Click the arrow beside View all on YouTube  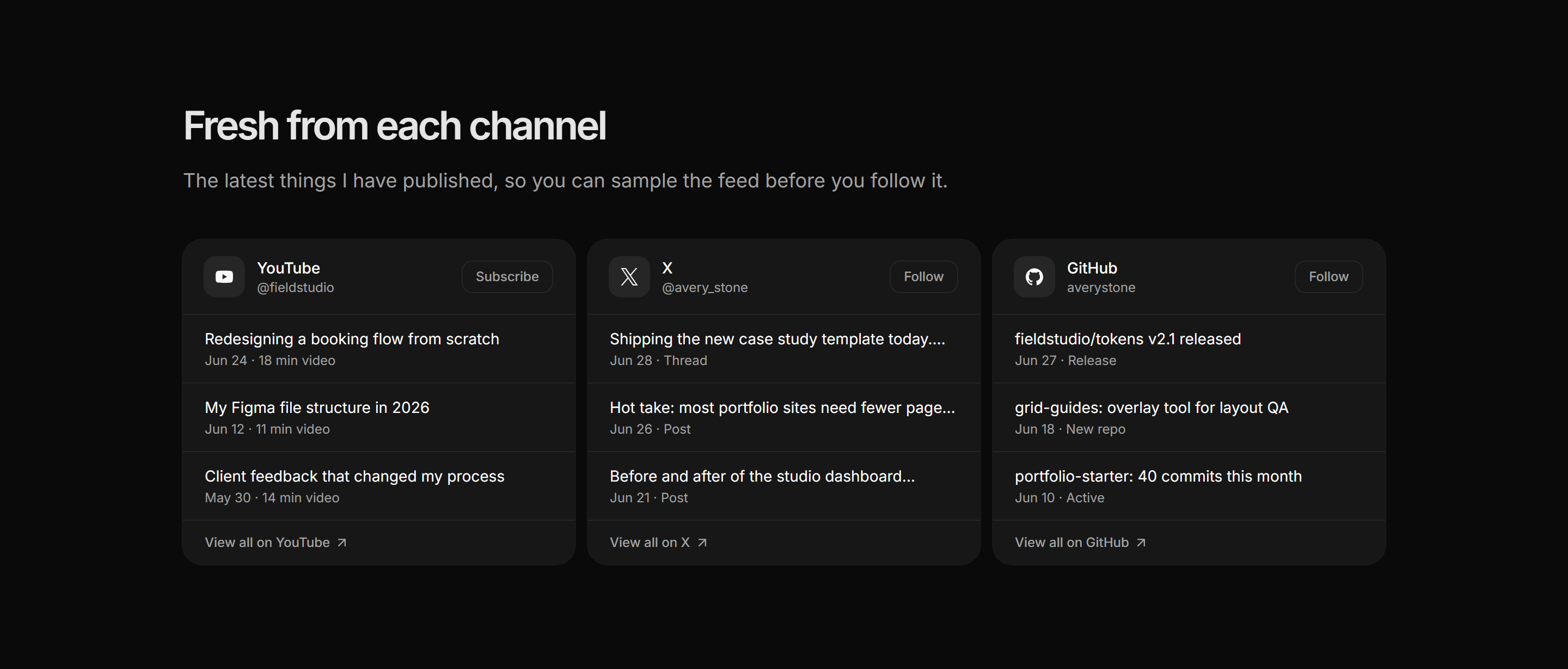click(342, 542)
